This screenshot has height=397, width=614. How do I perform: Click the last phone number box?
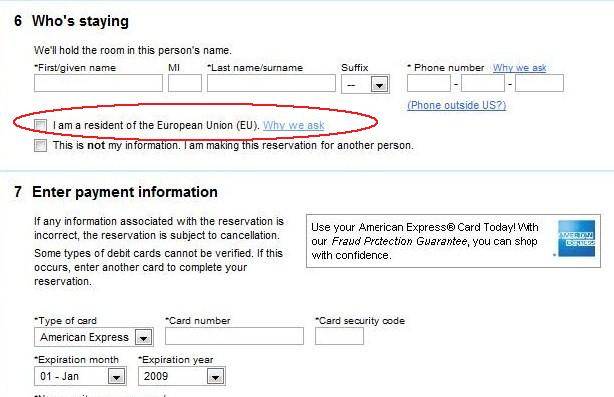point(539,83)
